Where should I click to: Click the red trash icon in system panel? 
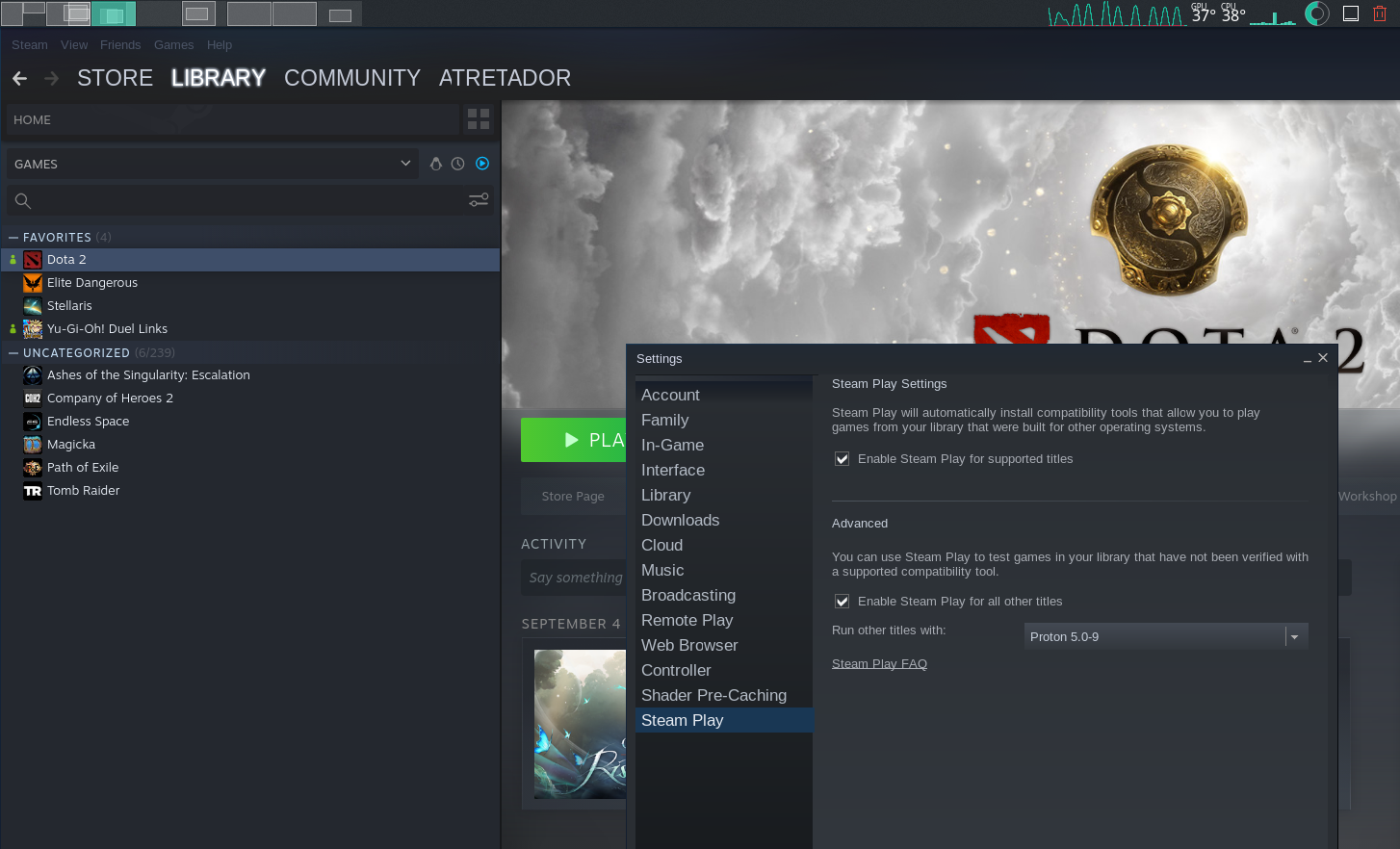click(1380, 13)
